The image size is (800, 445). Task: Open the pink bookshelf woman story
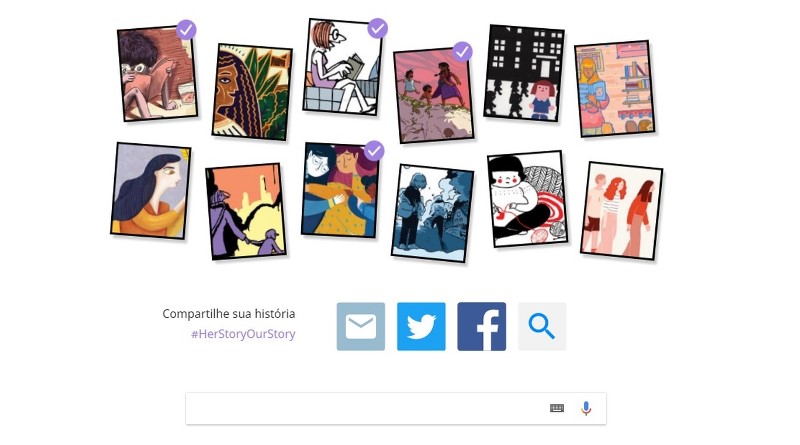click(614, 88)
